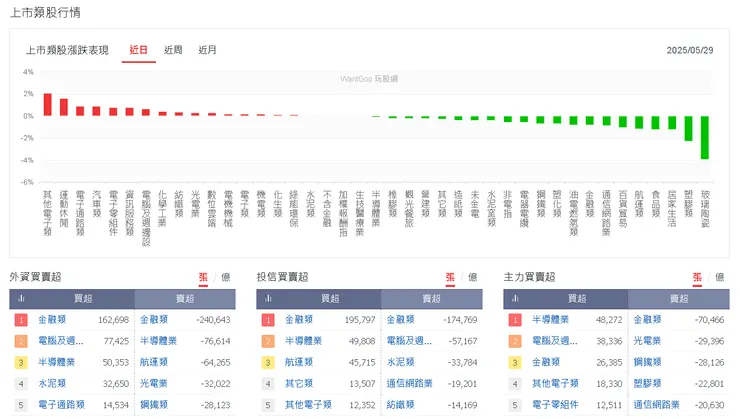Open 金融類 link with -240,643 in 外資賣超
Viewport: 740px width, 419px height.
coord(154,319)
